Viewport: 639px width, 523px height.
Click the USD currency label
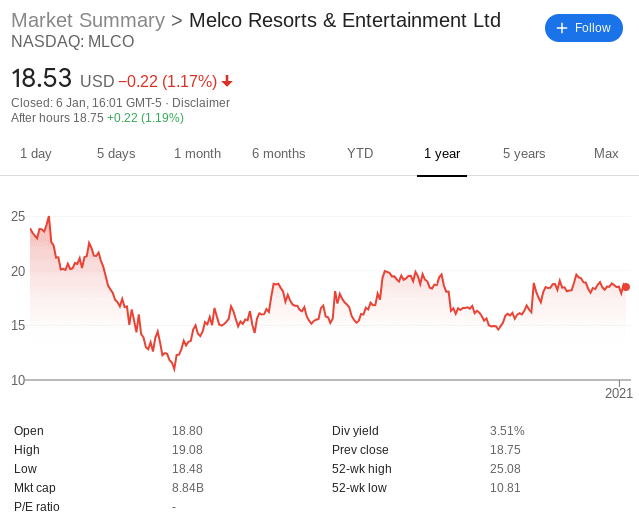(97, 82)
